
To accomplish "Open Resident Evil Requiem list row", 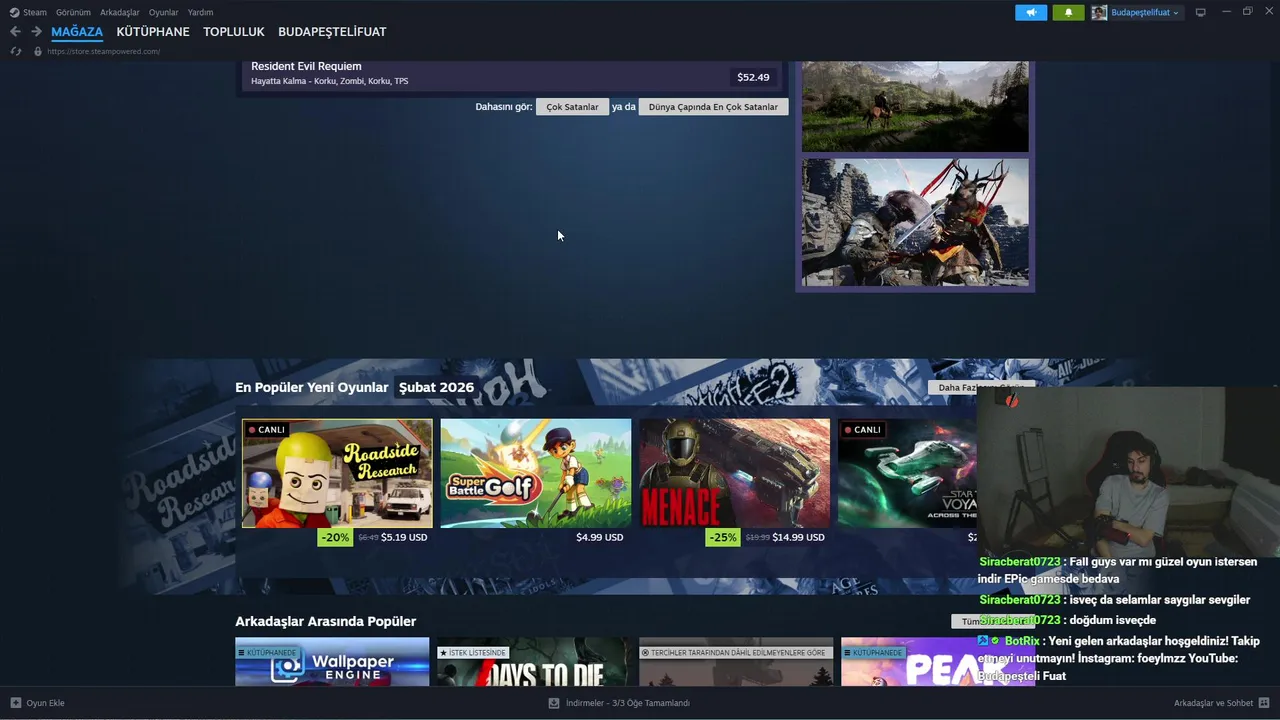I will tap(512, 76).
